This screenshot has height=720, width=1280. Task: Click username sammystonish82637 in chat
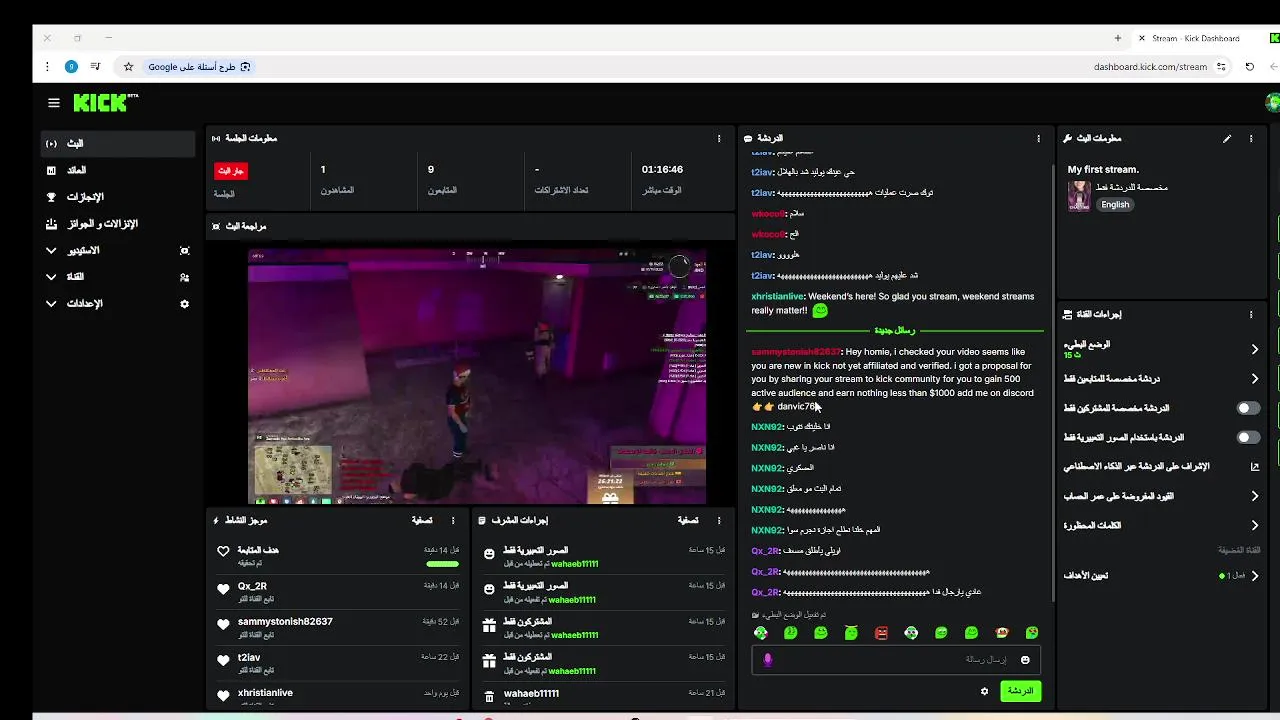[x=796, y=352]
